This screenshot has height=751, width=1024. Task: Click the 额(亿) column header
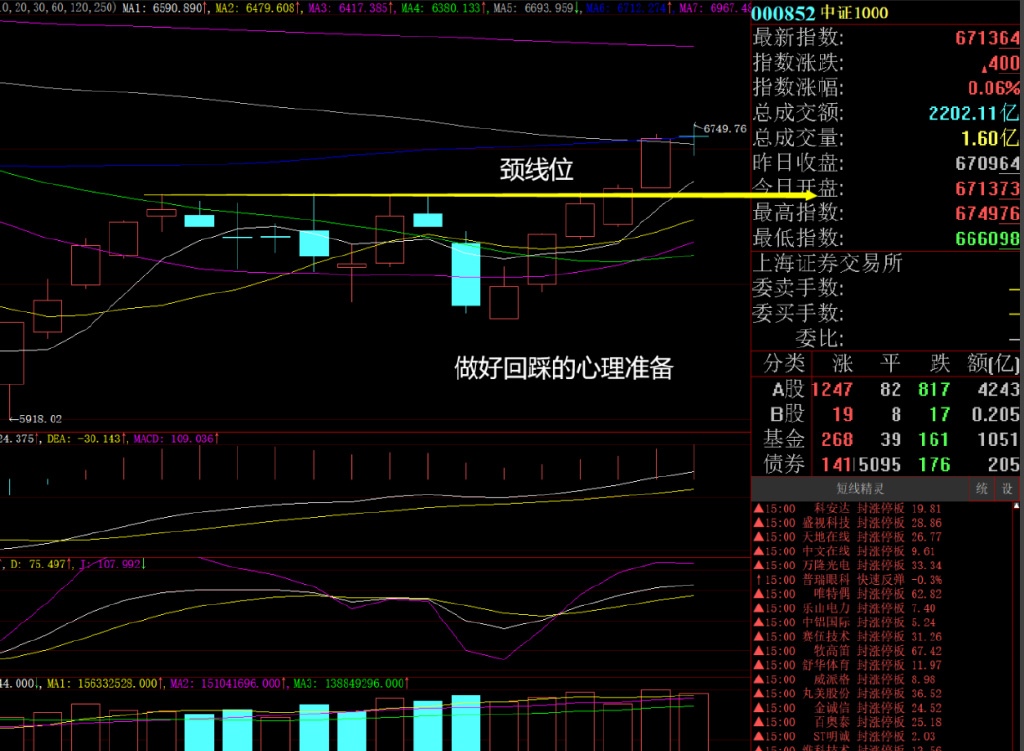tap(993, 363)
